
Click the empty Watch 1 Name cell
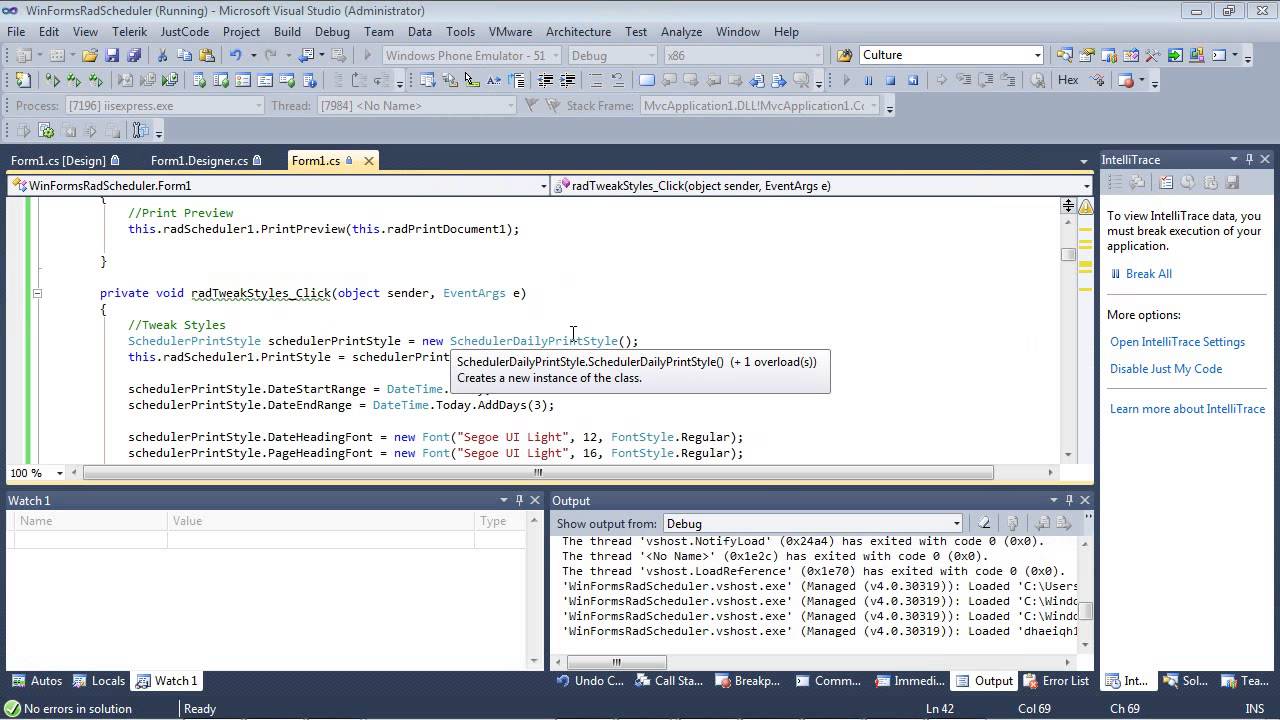[x=90, y=540]
